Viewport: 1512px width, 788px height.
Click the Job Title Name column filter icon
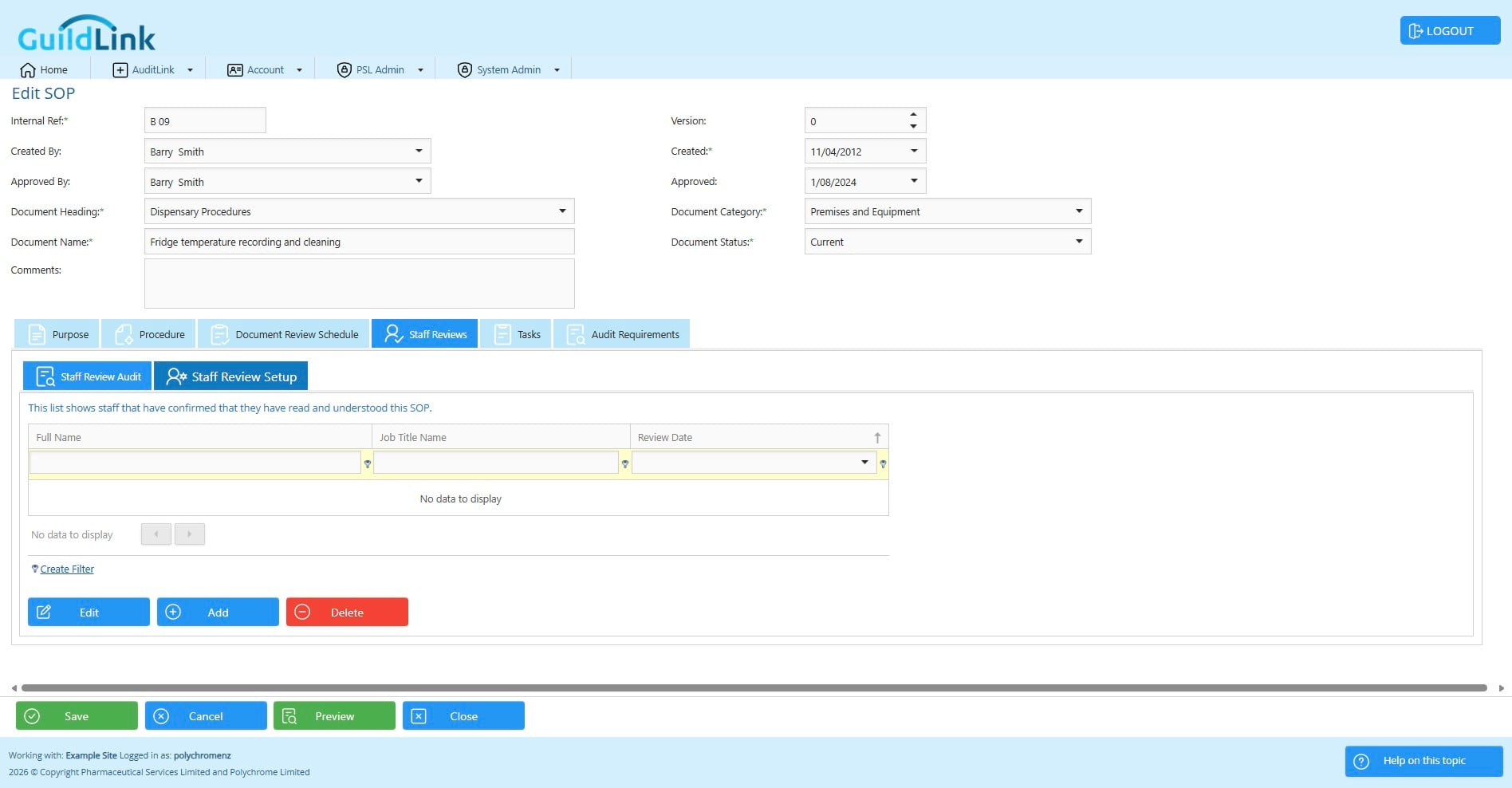(x=625, y=463)
